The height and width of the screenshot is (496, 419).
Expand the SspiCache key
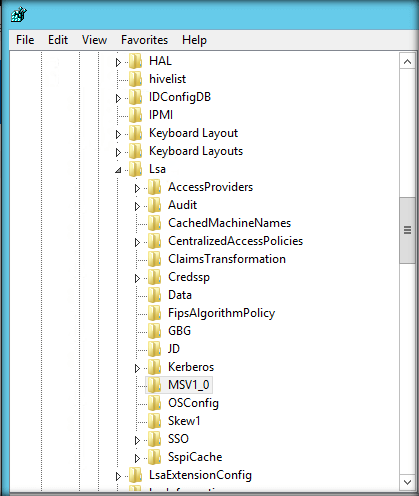pos(137,458)
